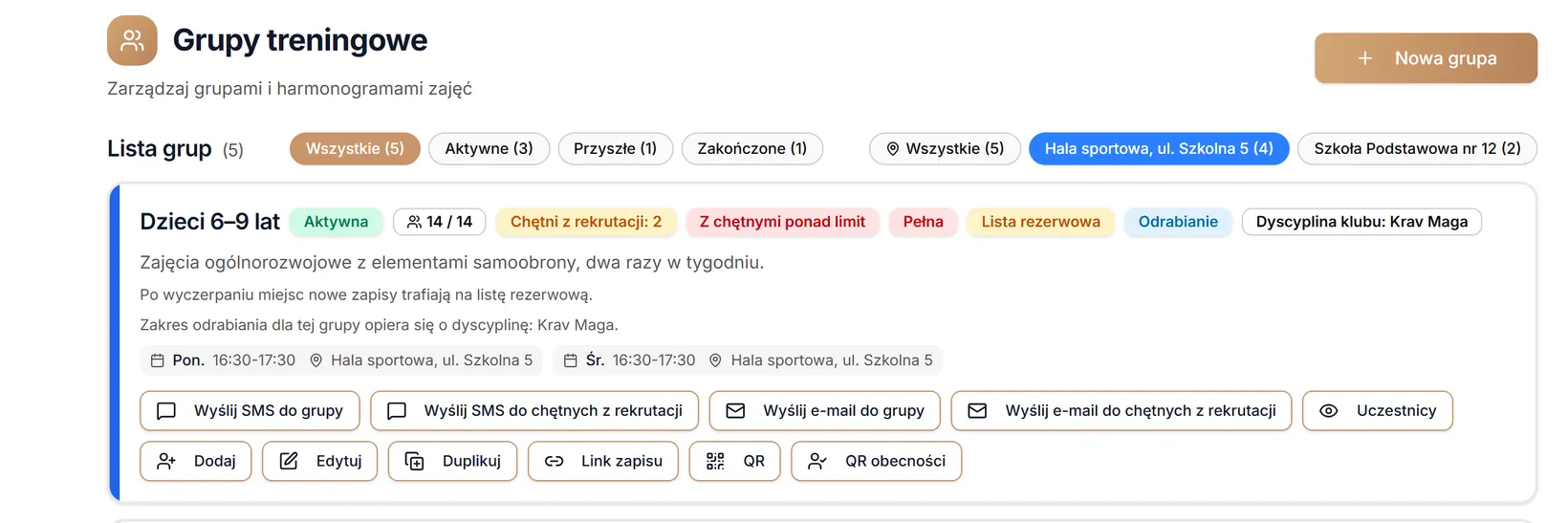Click the Pon. 16:30-17:30 time text
The height and width of the screenshot is (523, 1568).
[x=233, y=360]
